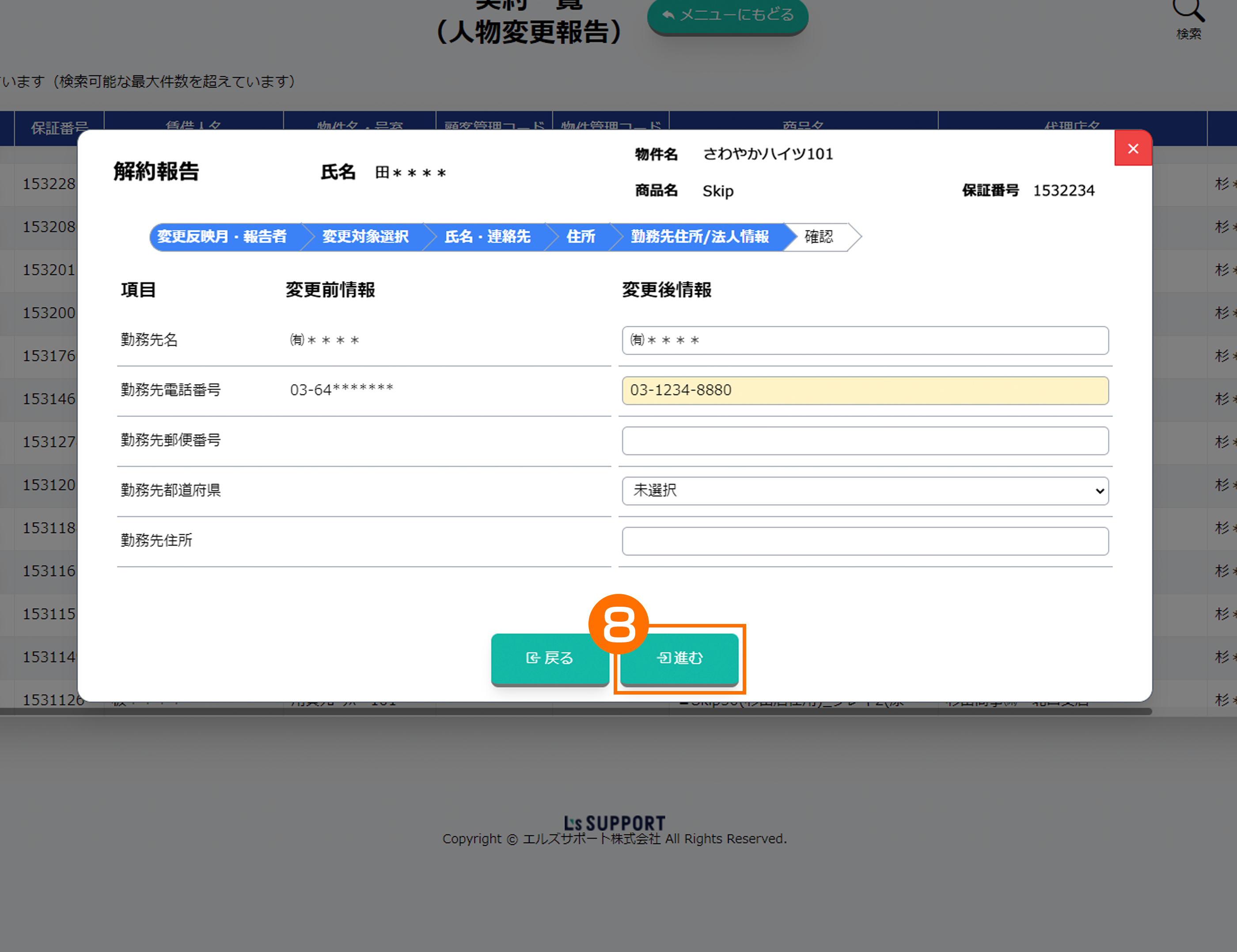Click the L's SUPPORT footer logo
This screenshot has height=952, width=1237.
tap(615, 823)
